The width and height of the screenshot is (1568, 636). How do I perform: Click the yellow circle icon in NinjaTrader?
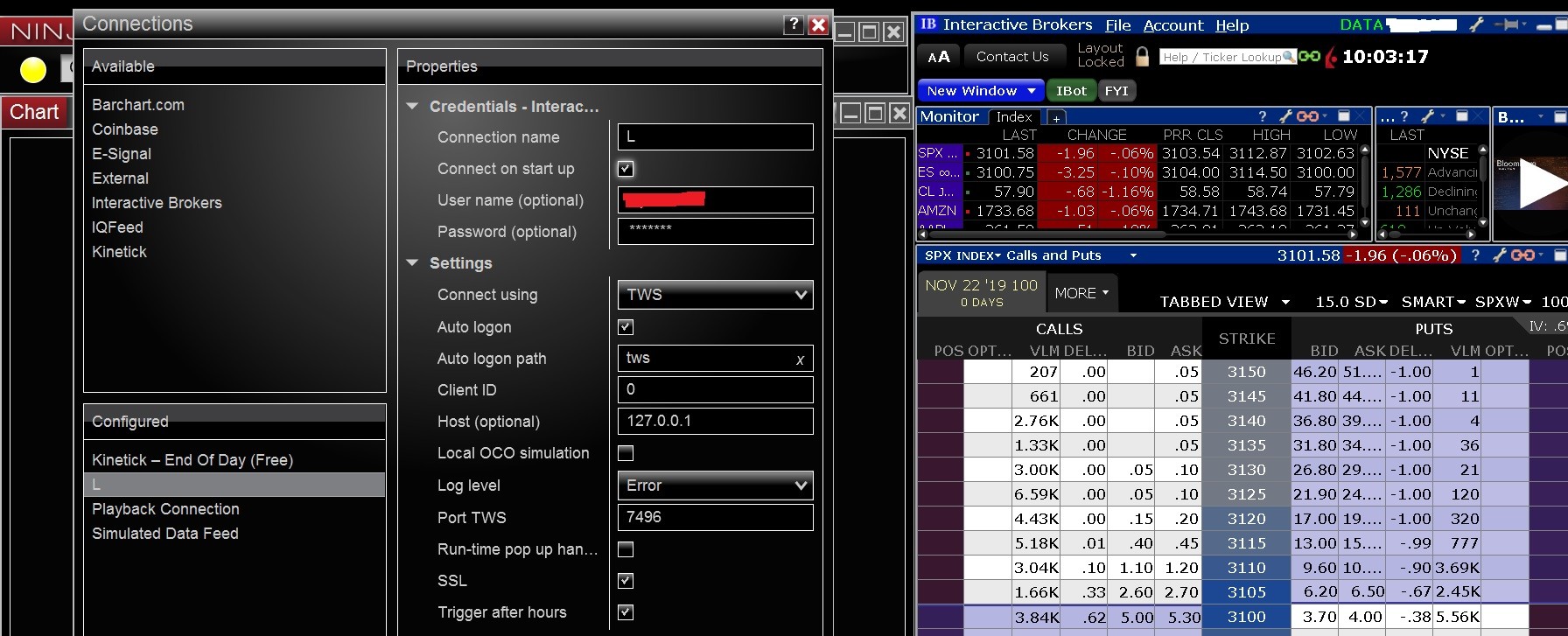[33, 69]
